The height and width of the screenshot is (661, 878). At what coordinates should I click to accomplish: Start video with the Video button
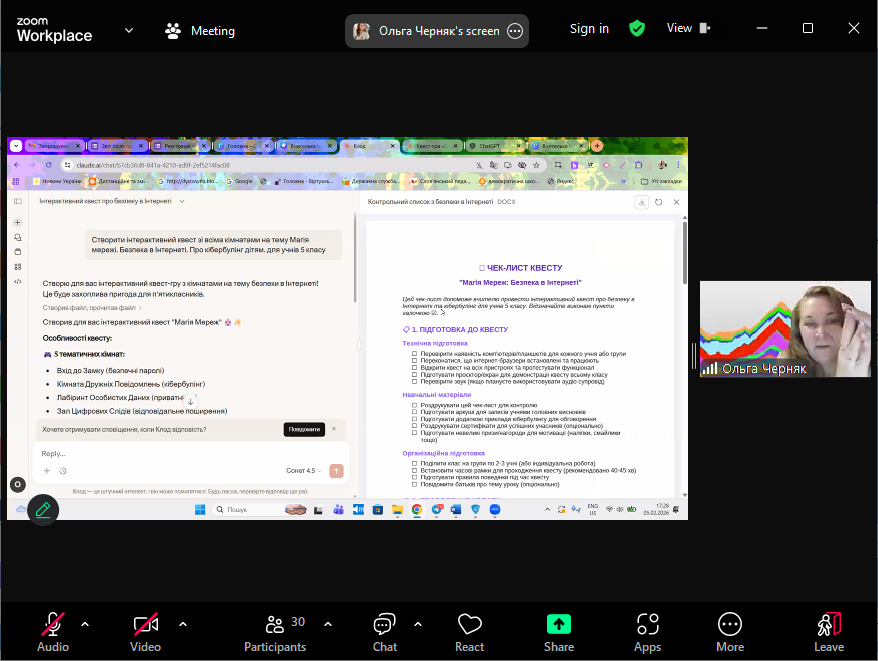(145, 632)
